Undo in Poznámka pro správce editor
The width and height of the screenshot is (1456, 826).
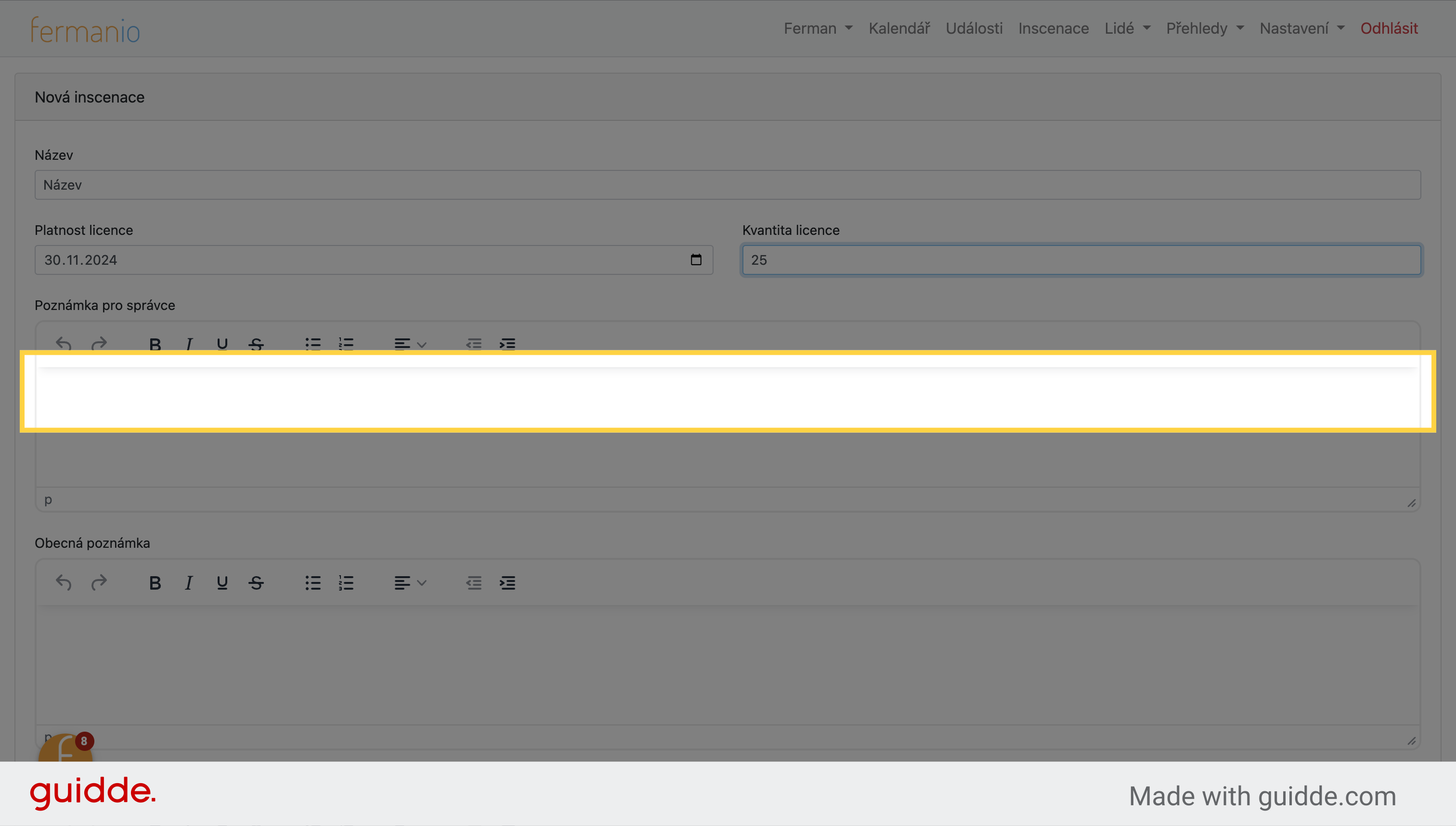(x=64, y=344)
